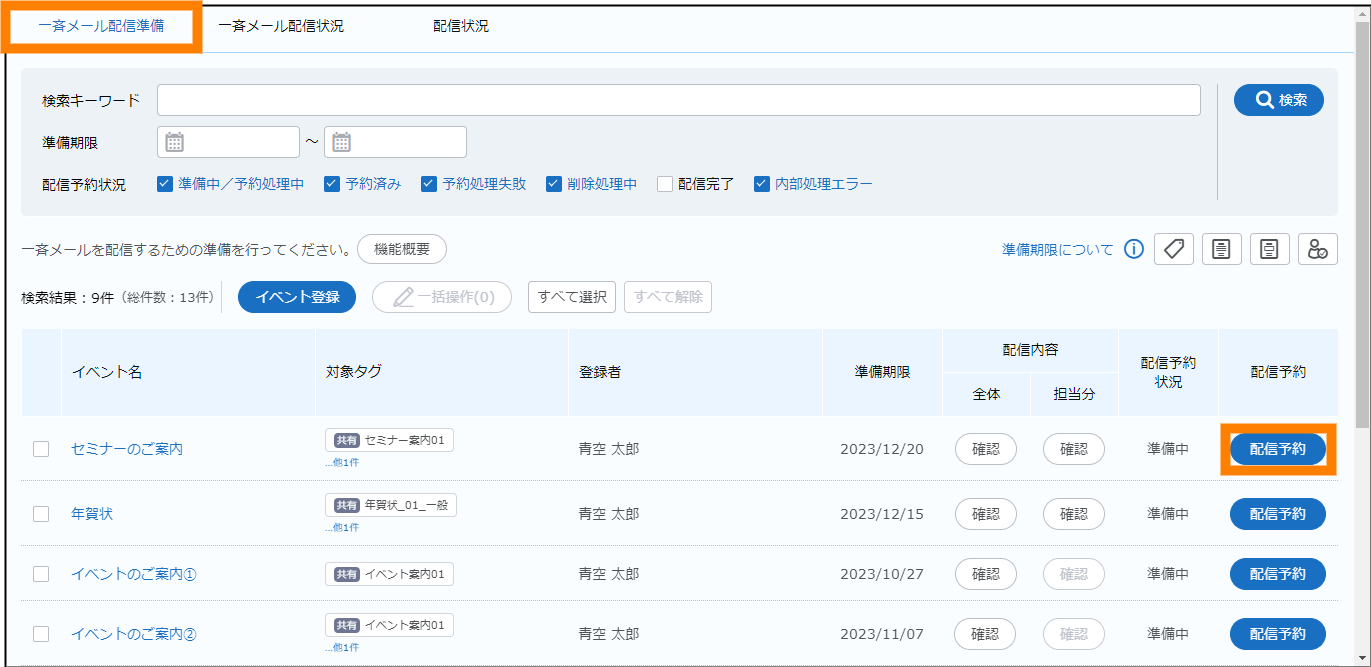Click the template layout document icon button
The width and height of the screenshot is (1371, 667).
pos(1269,249)
